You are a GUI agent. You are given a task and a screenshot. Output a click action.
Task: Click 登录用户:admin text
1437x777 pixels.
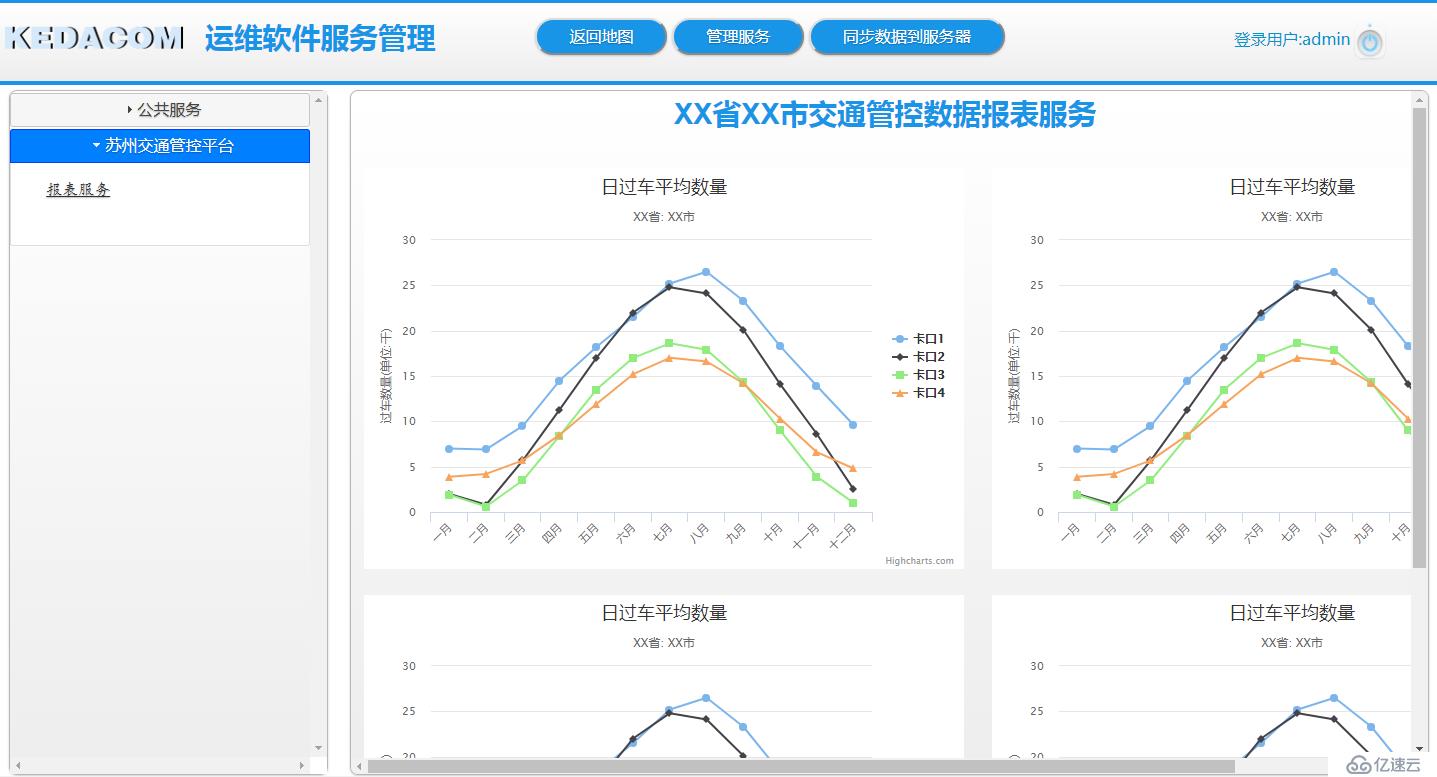[1292, 40]
